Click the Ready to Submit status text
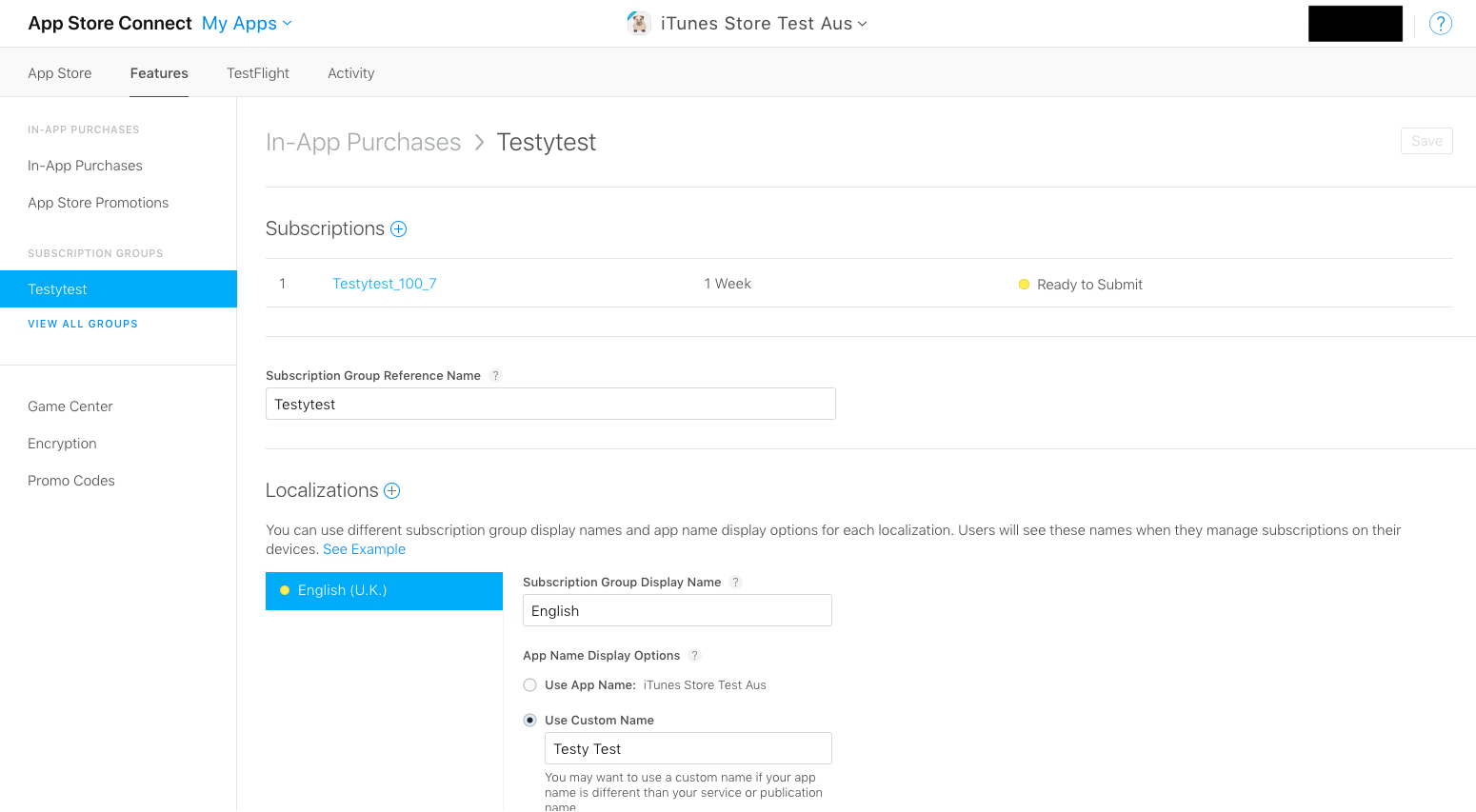This screenshot has width=1476, height=812. coord(1089,285)
